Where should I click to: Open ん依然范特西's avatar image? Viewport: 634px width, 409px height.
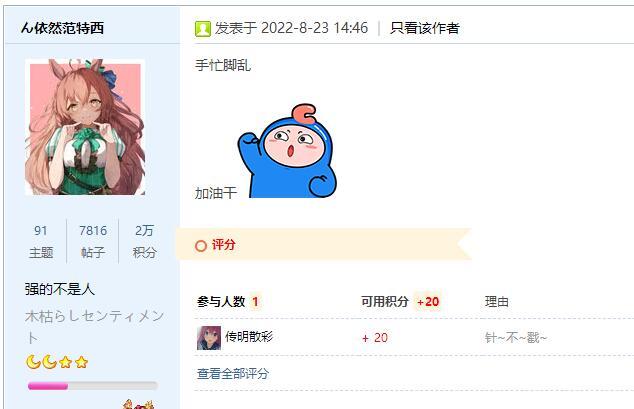pyautogui.click(x=85, y=127)
